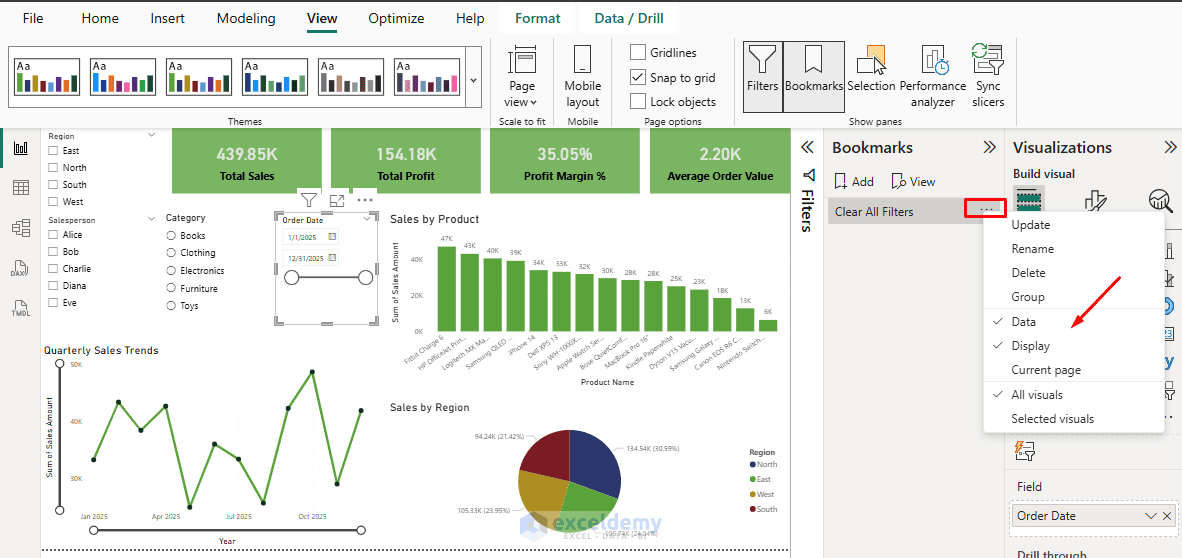Check the North region checkbox
The height and width of the screenshot is (558, 1182).
[x=53, y=167]
